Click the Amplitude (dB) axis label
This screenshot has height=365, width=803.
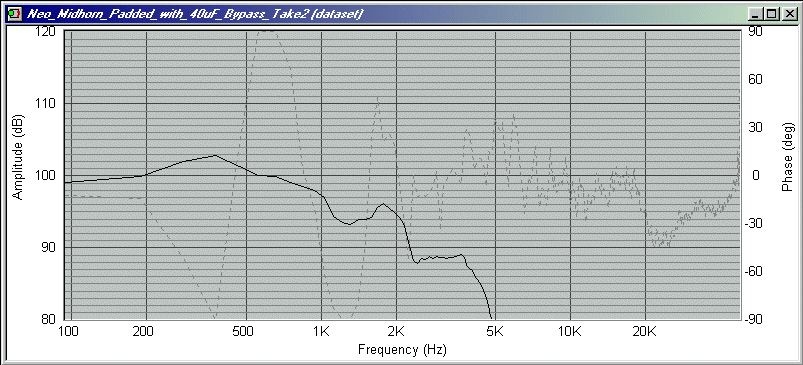click(x=17, y=157)
